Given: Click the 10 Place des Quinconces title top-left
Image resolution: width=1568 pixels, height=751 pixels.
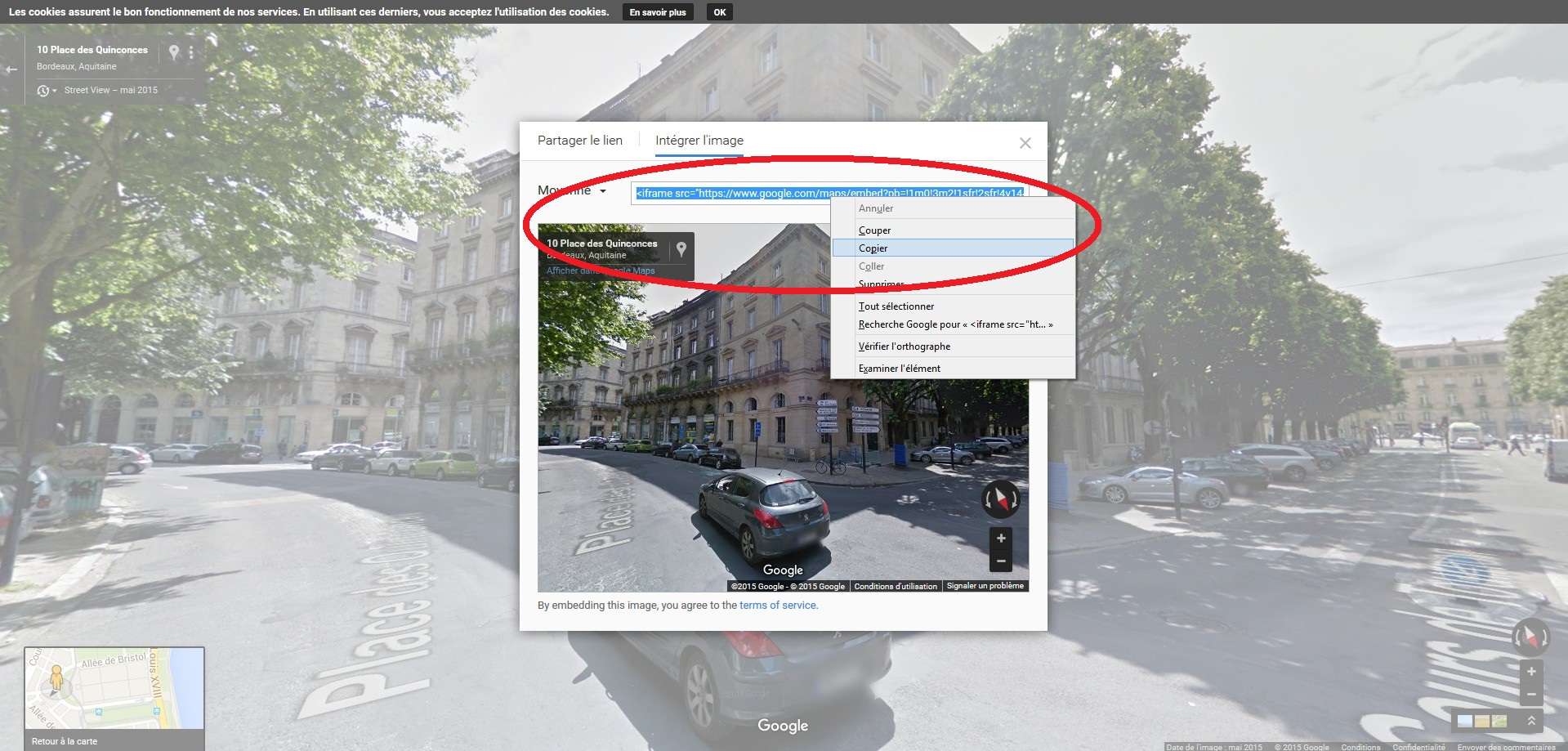Looking at the screenshot, I should pos(92,50).
